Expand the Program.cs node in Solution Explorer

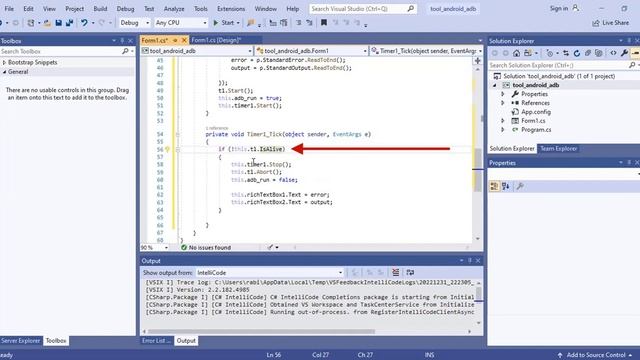503,130
